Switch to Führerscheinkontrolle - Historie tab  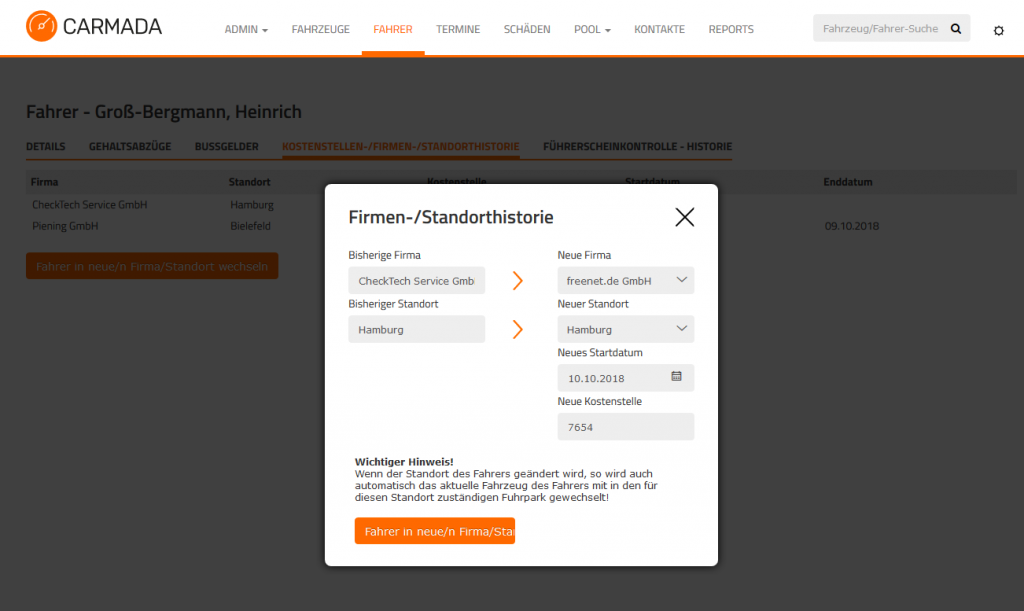point(637,146)
